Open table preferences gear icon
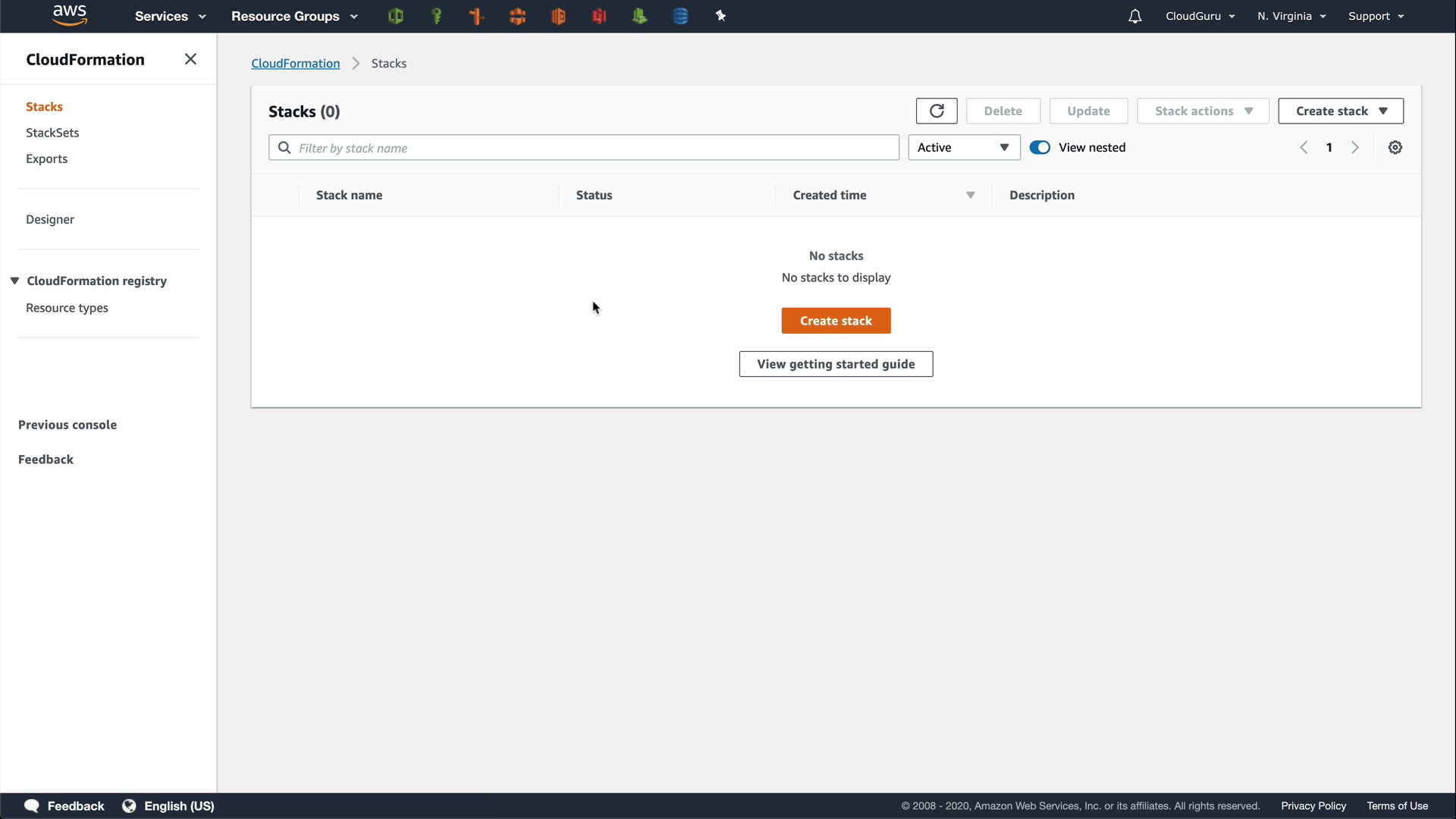1456x819 pixels. [x=1395, y=148]
